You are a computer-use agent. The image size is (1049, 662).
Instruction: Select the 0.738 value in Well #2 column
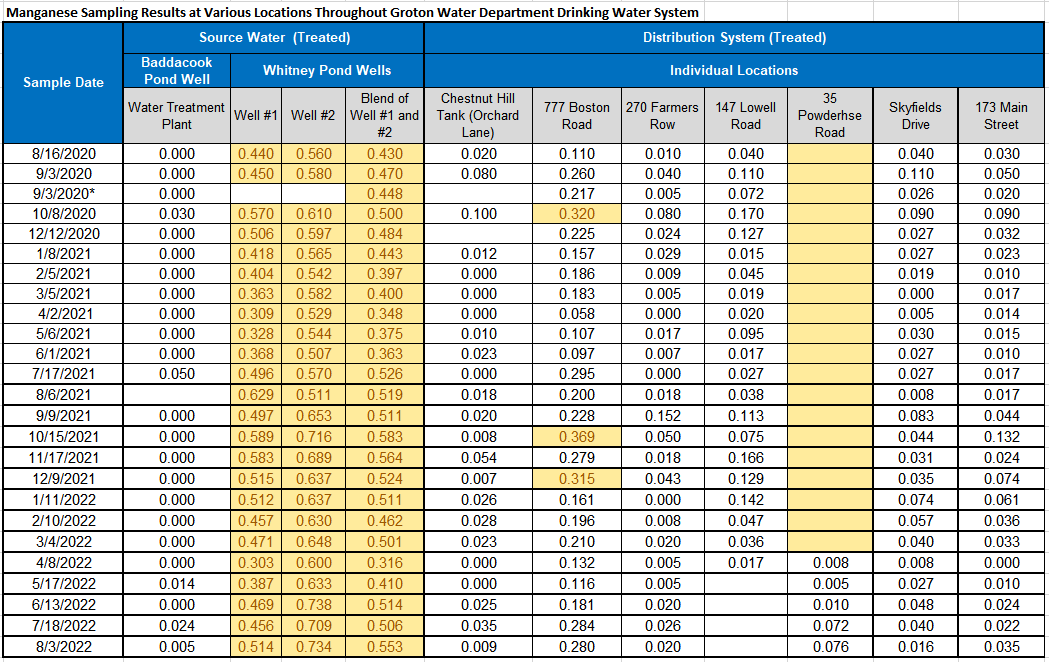pyautogui.click(x=312, y=605)
